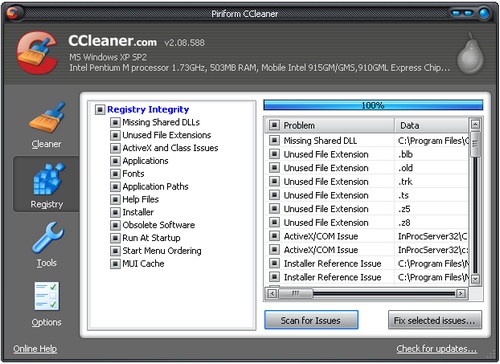Toggle checkbox for Missing Shared DLL row
Viewport: 500px width, 364px height.
pos(274,140)
